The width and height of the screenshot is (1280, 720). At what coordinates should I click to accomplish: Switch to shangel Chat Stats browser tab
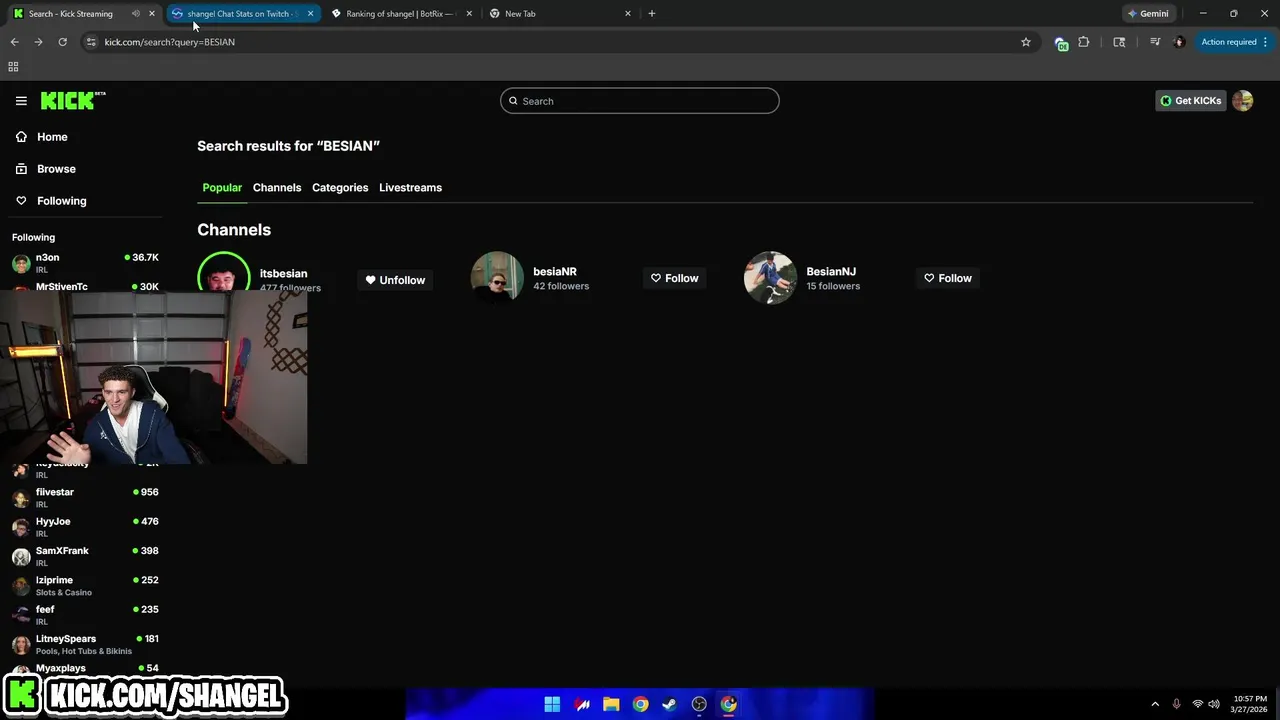(x=242, y=14)
